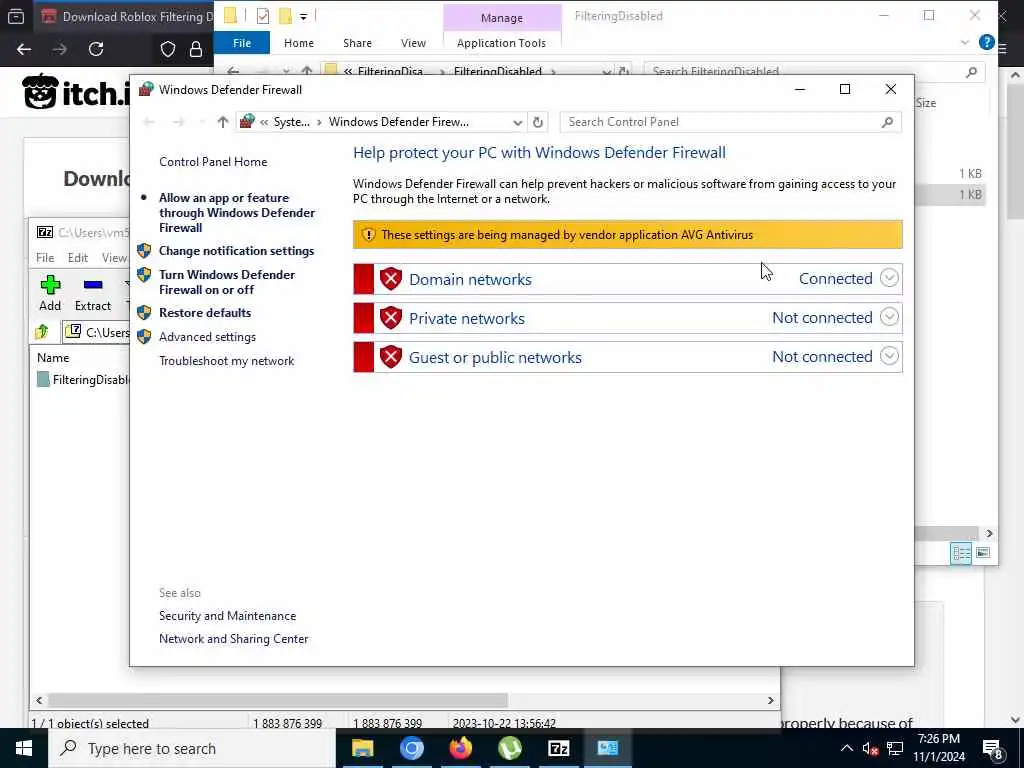1024x768 pixels.
Task: Open Network and Sharing Center link
Action: pyautogui.click(x=233, y=639)
